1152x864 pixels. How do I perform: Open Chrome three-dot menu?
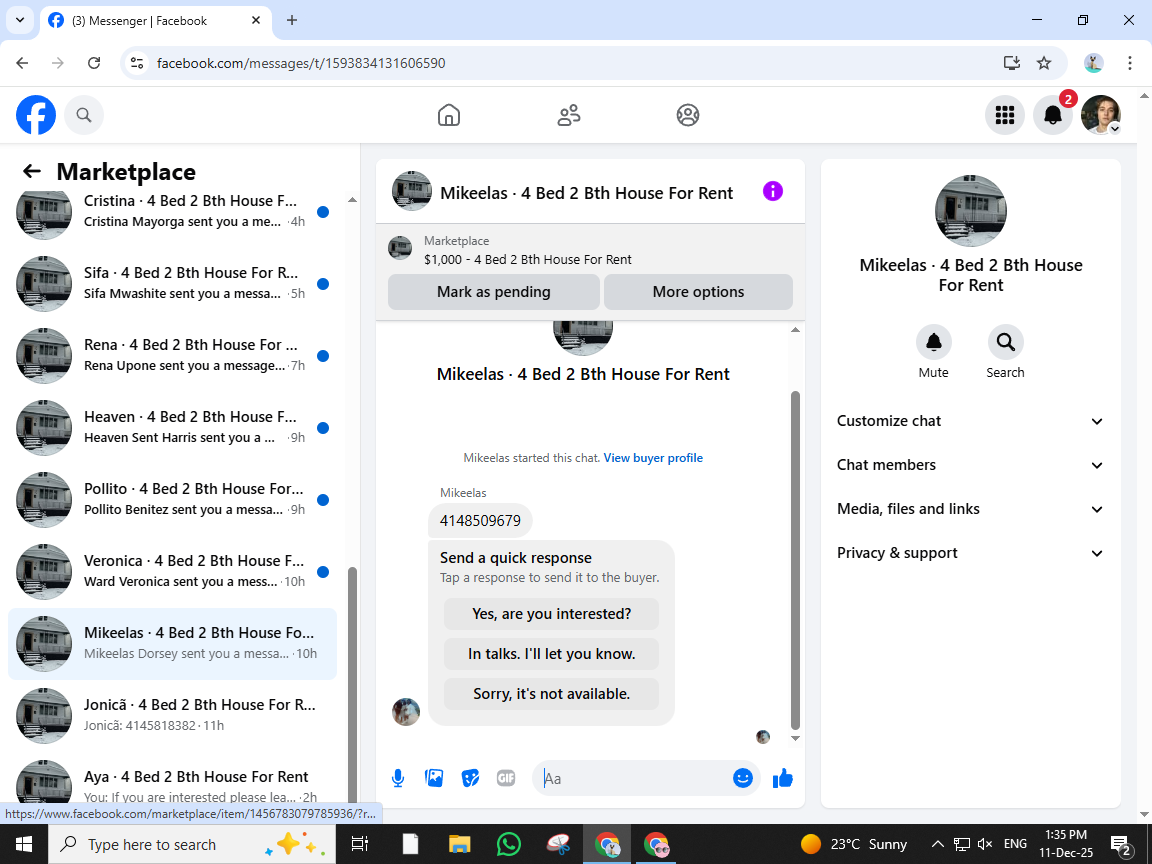click(1130, 63)
